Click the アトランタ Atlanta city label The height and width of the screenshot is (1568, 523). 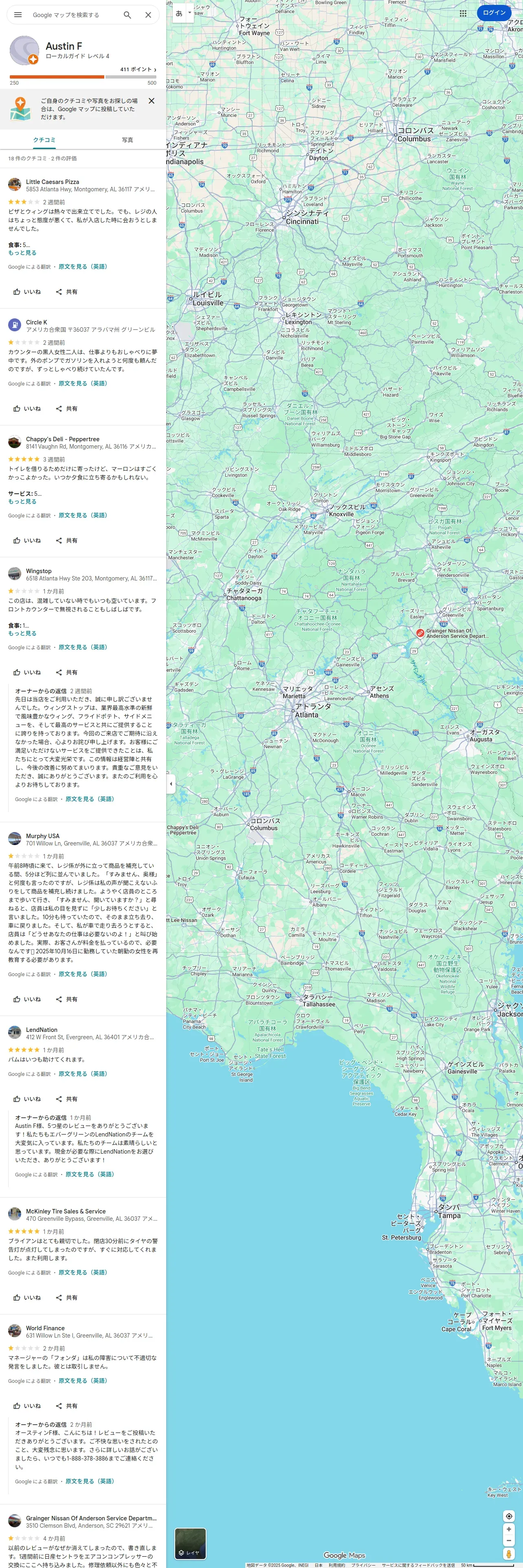click(x=312, y=710)
